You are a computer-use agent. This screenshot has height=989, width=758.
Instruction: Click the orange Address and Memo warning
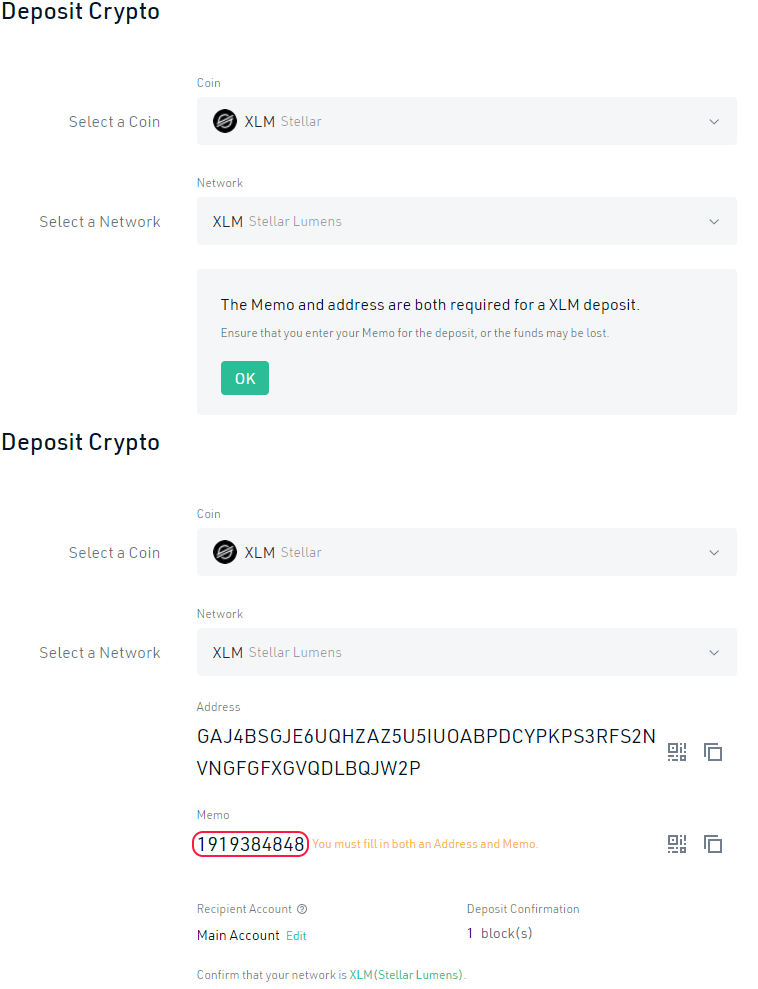click(425, 844)
